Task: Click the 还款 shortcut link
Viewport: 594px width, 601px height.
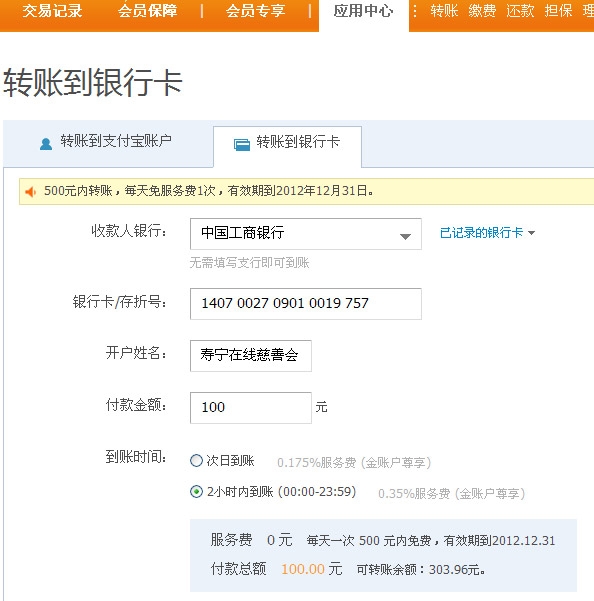Action: 520,11
